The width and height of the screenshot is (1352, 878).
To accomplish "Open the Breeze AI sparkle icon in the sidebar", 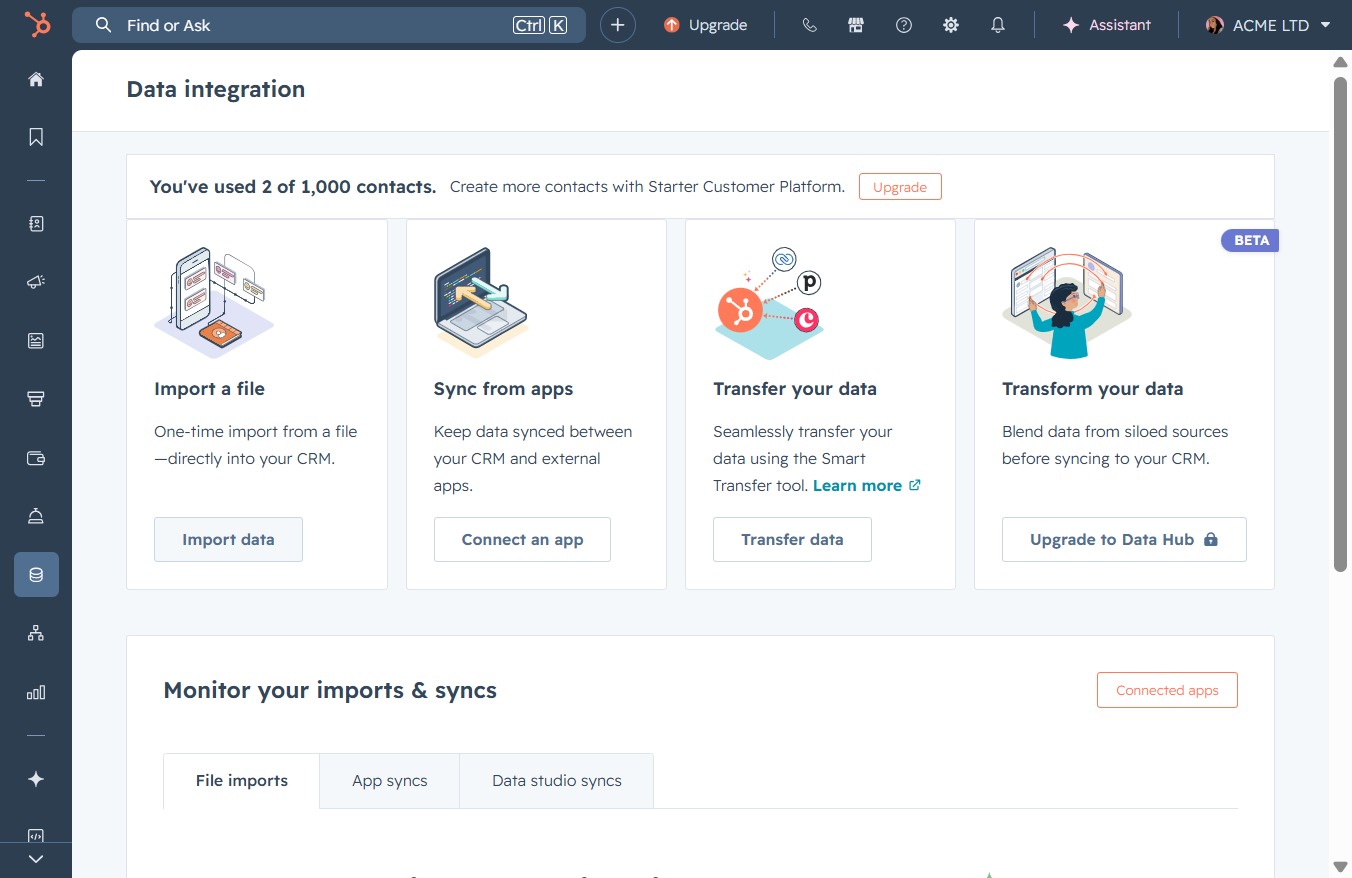I will tap(36, 779).
